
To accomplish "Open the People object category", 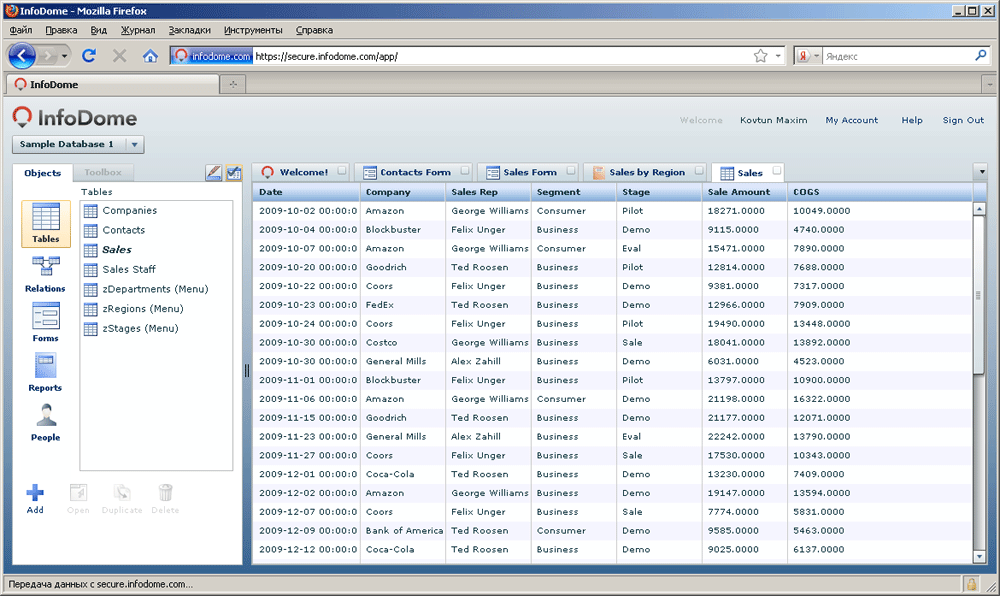I will (x=45, y=423).
